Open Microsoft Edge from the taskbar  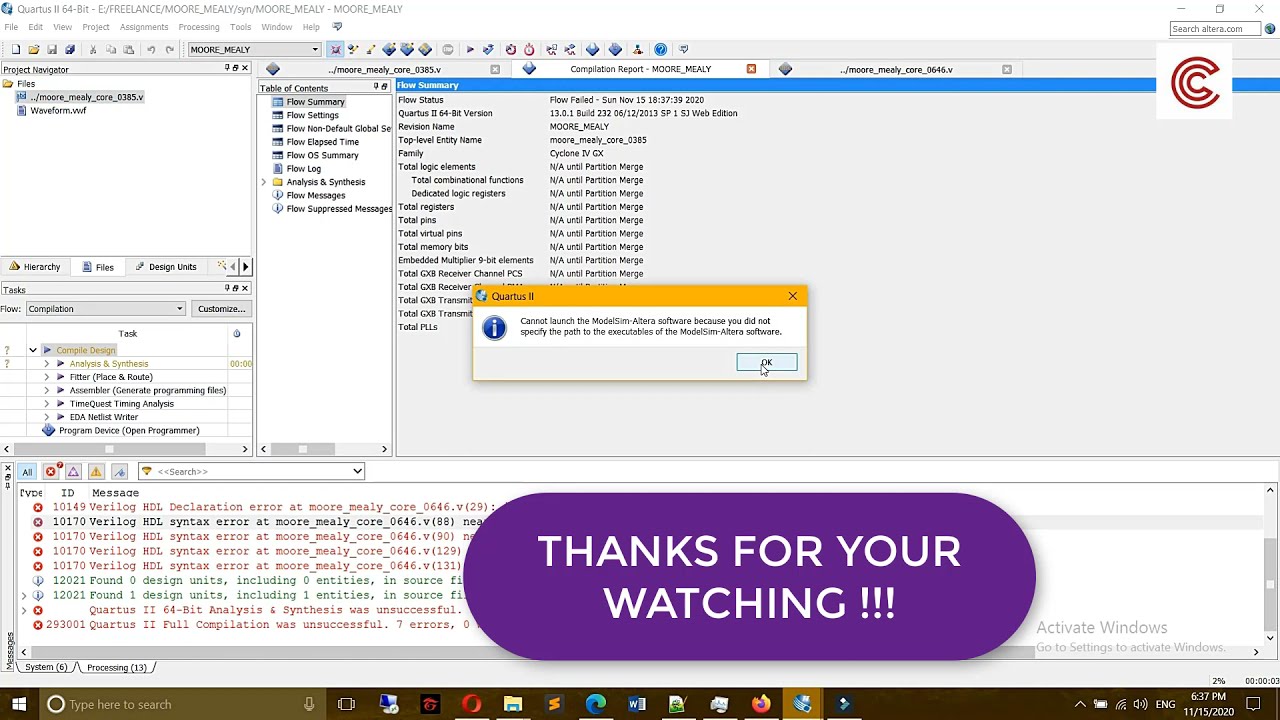click(x=596, y=704)
